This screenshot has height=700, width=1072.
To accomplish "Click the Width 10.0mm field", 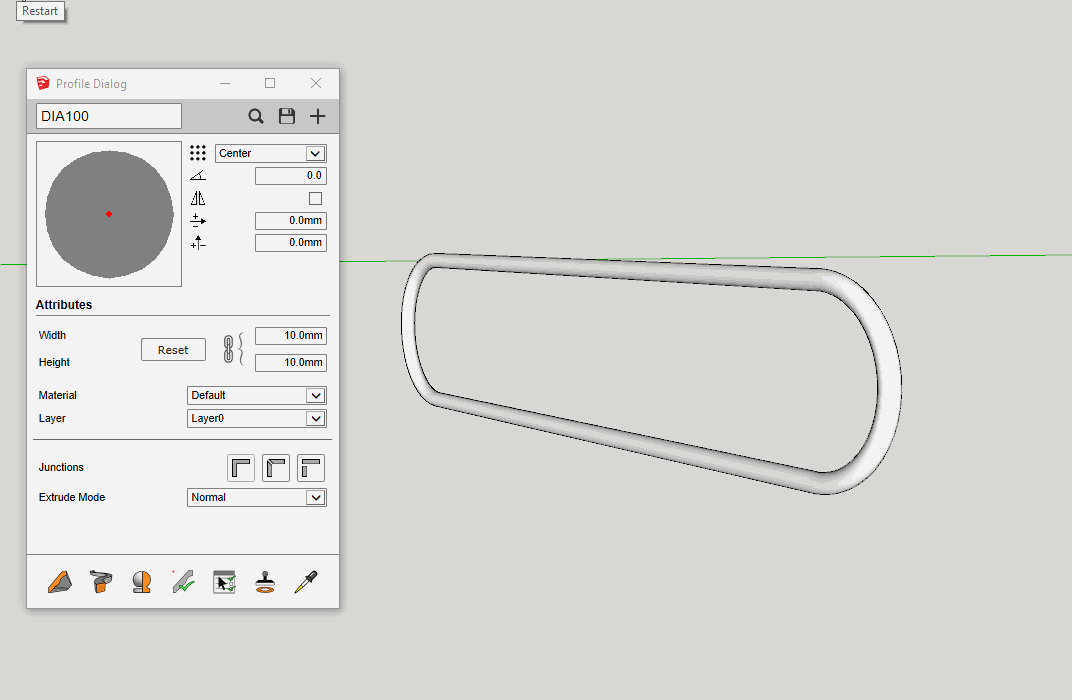I will tap(291, 336).
